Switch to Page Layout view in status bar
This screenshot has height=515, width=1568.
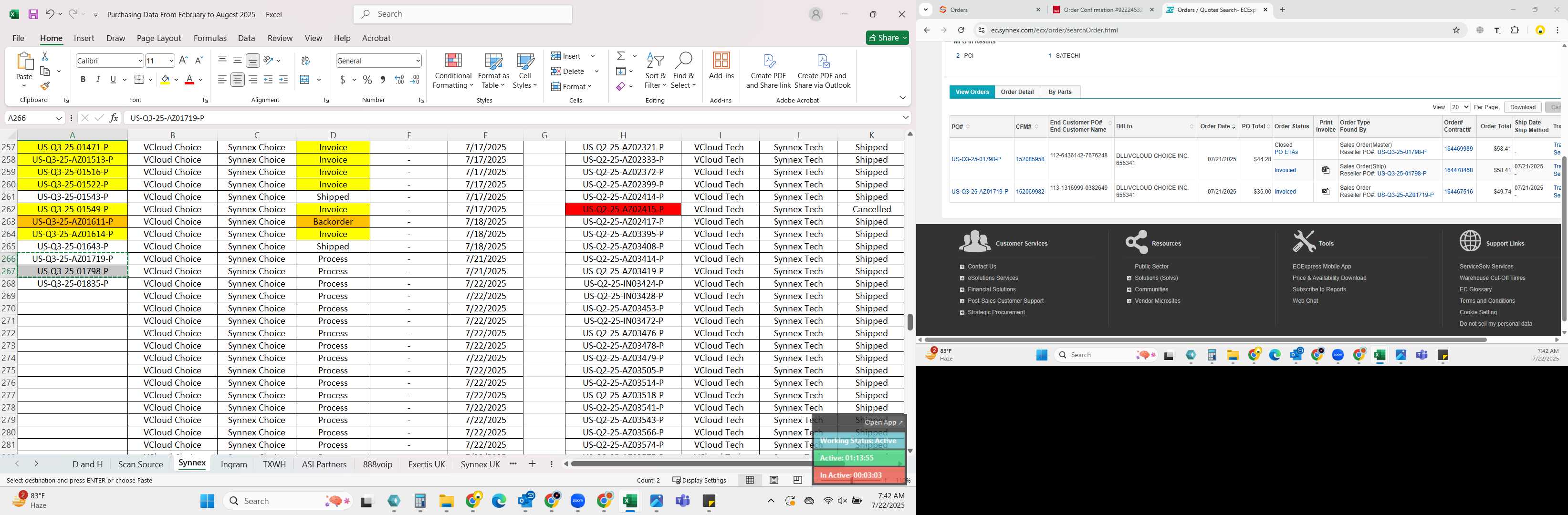click(x=774, y=480)
